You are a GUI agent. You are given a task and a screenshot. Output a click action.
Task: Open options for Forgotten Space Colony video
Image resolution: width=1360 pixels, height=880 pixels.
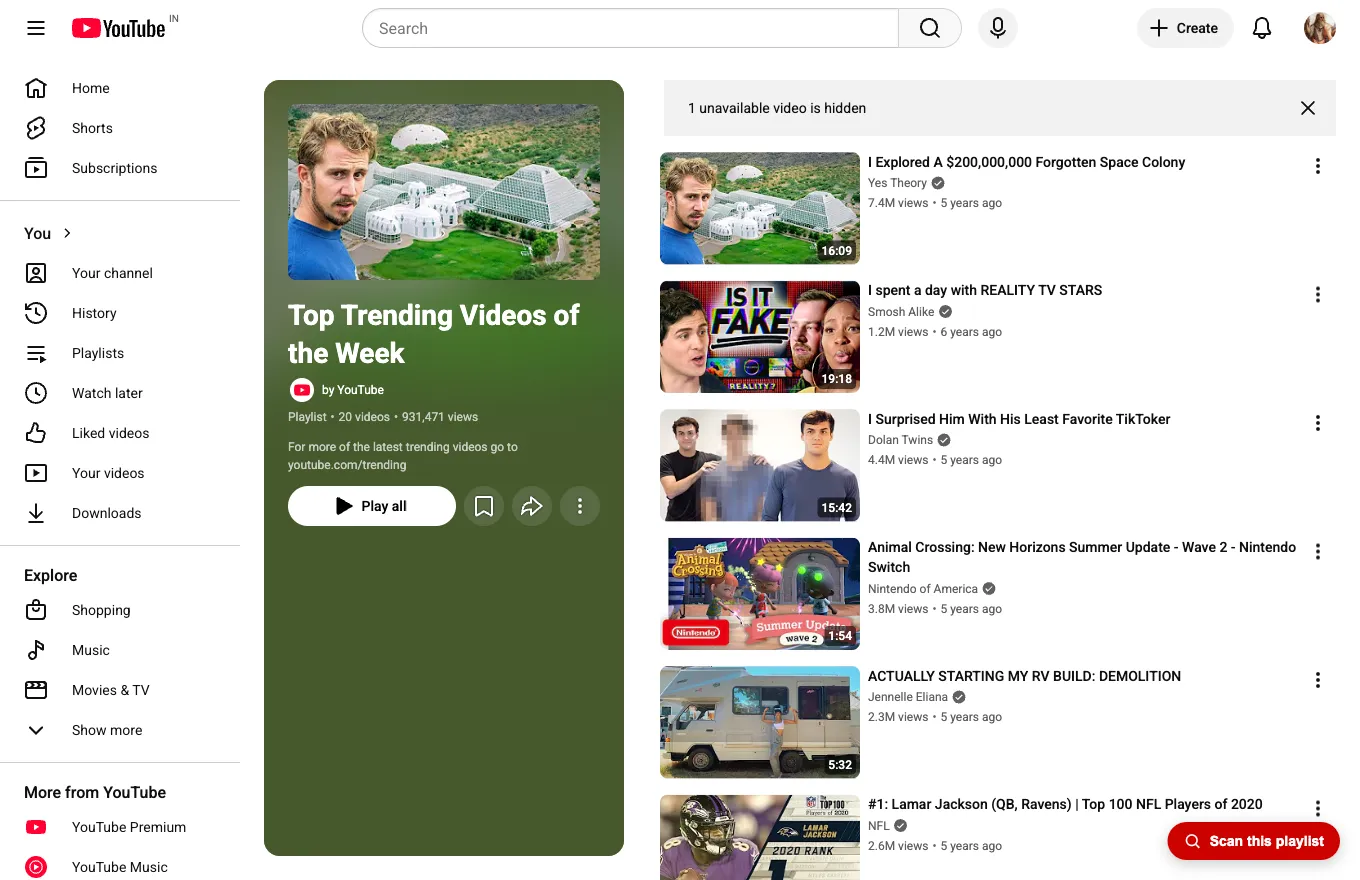tap(1318, 166)
